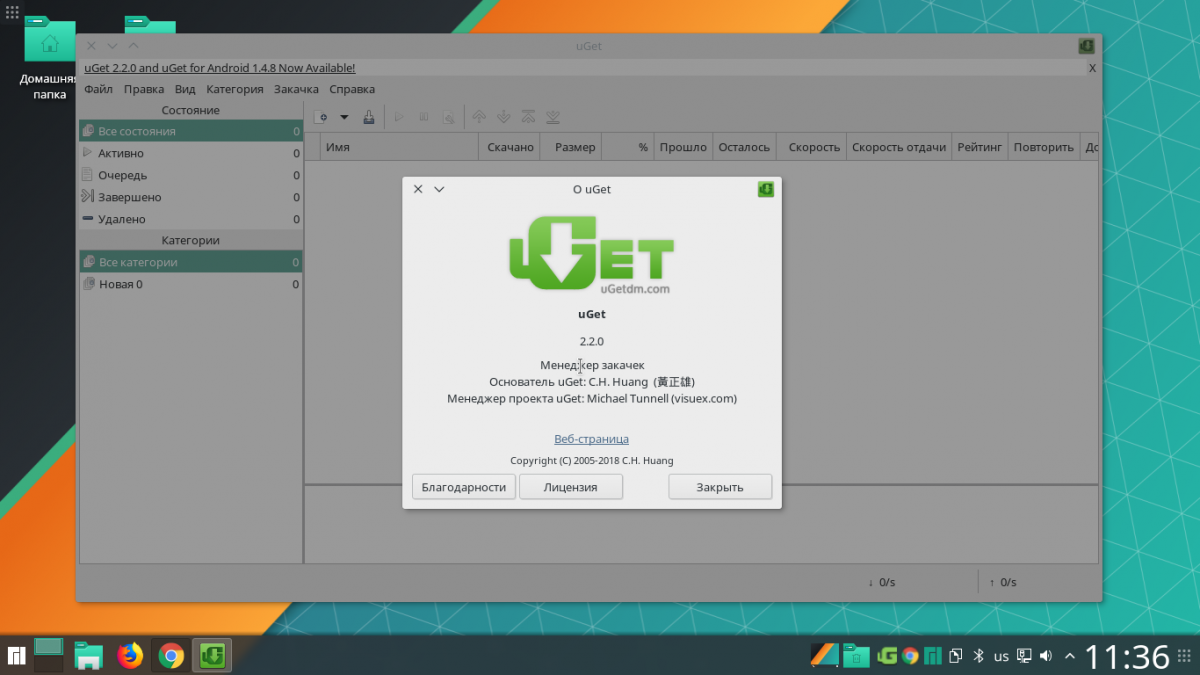This screenshot has height=675, width=1200.
Task: Click the virtual desktop pager in taskbar
Action: [x=49, y=656]
